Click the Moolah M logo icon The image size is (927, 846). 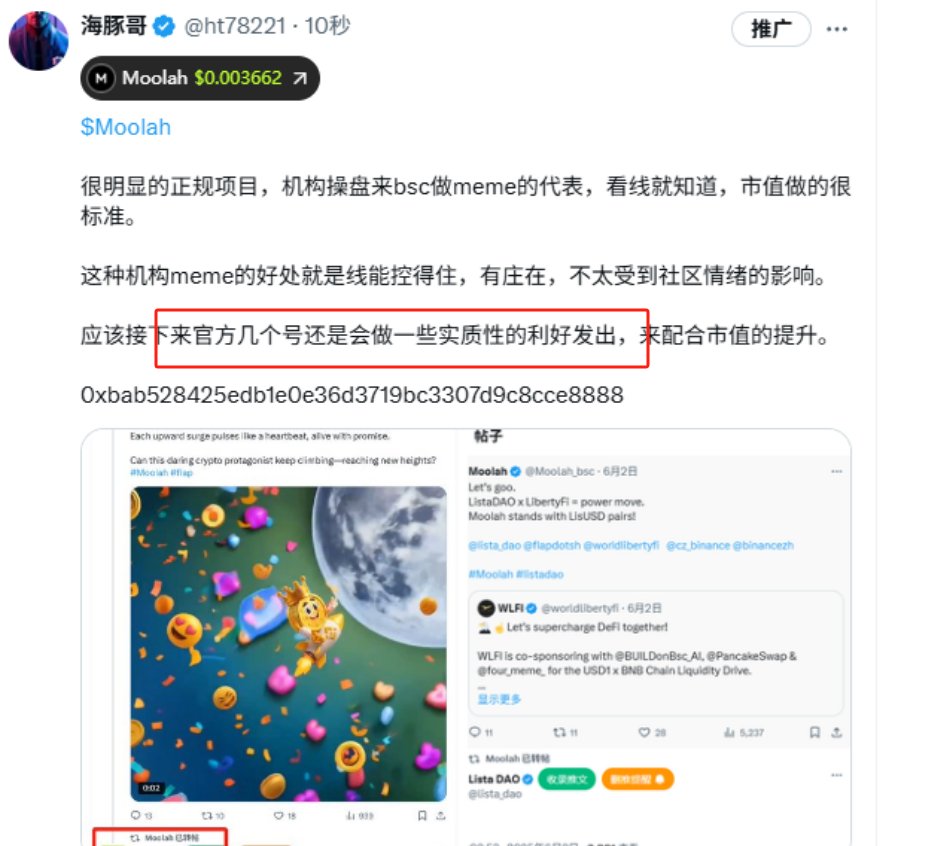pyautogui.click(x=101, y=78)
